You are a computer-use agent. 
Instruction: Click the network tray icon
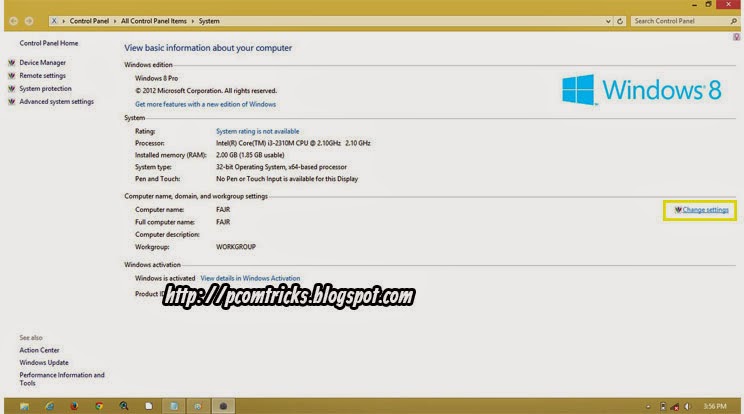[675, 406]
